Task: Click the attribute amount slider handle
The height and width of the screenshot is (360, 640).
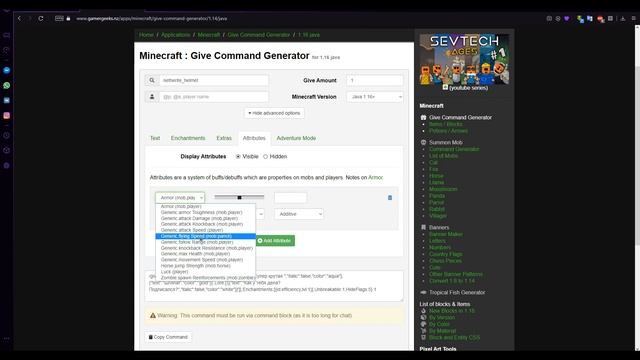Action: (240, 197)
